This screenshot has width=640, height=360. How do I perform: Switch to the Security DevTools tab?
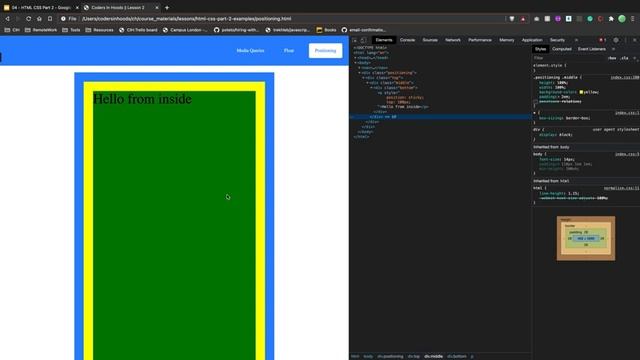coord(557,40)
